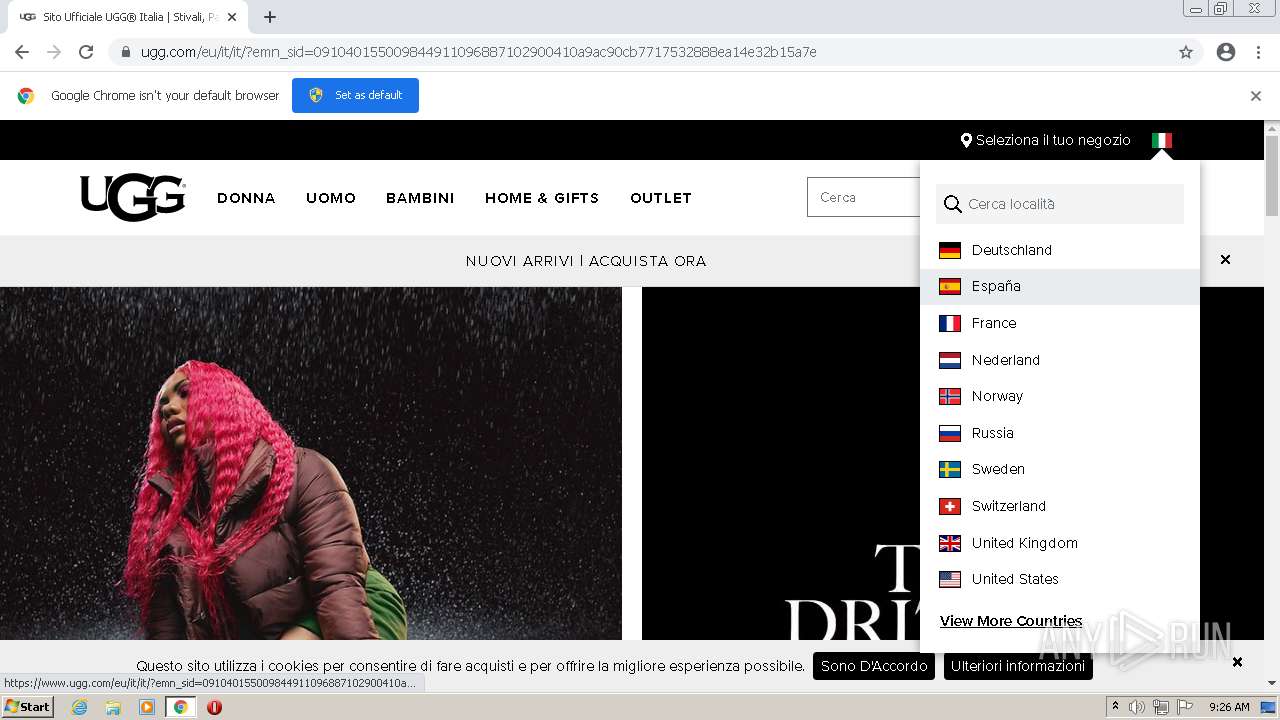Select Nederland country name
1280x720 pixels.
(1006, 360)
